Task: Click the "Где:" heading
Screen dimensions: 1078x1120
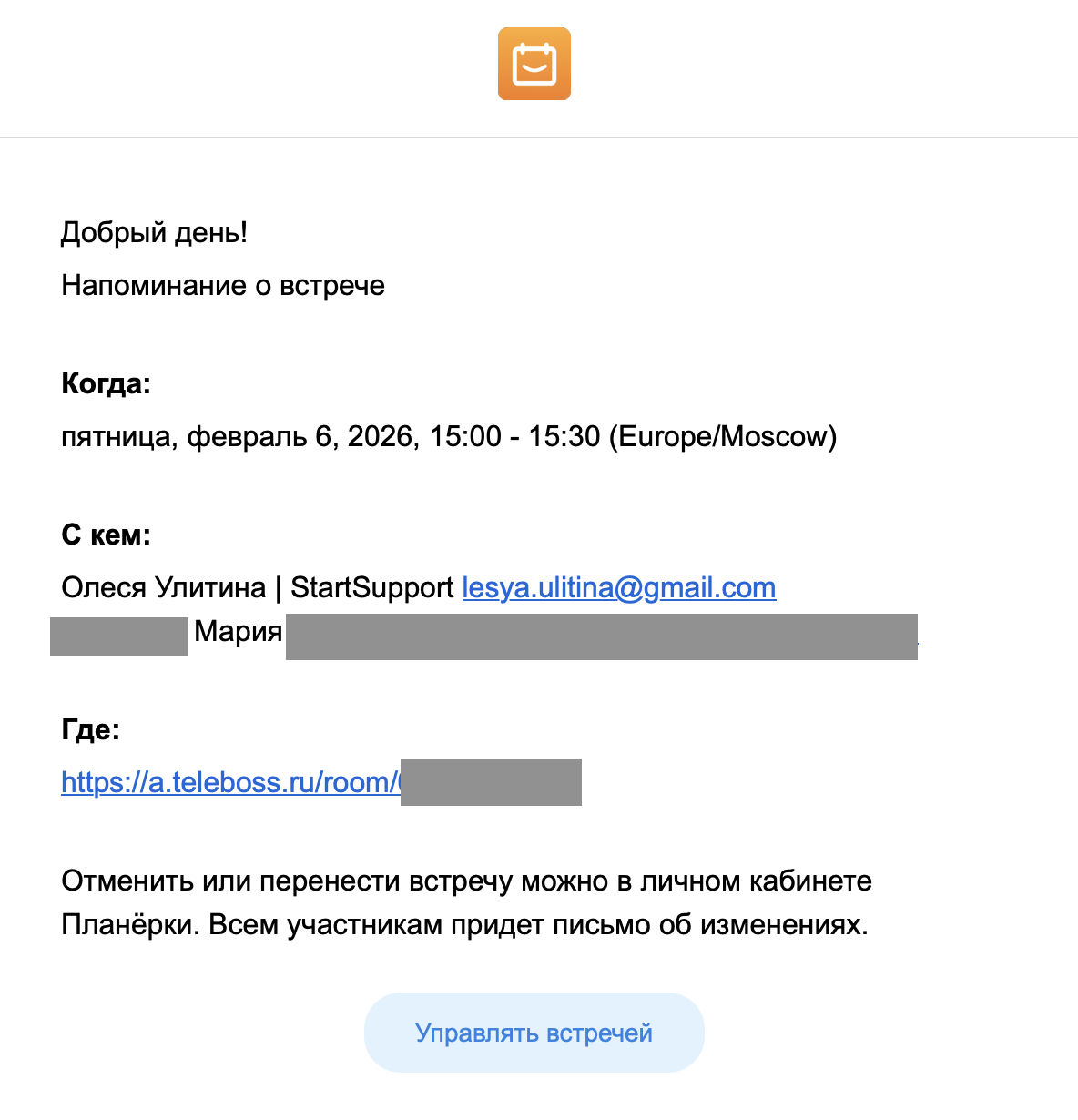Action: click(90, 729)
